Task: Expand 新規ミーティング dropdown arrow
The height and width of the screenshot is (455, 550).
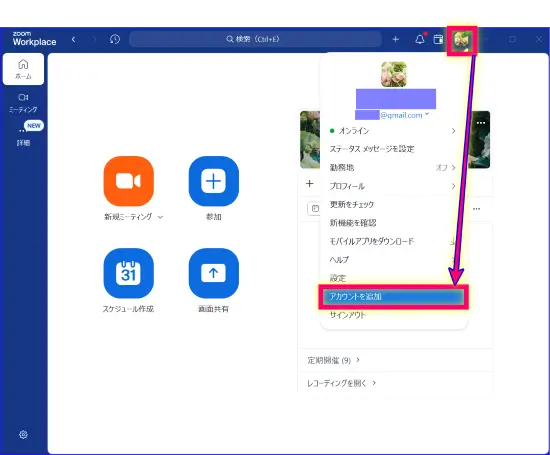Action: click(160, 217)
